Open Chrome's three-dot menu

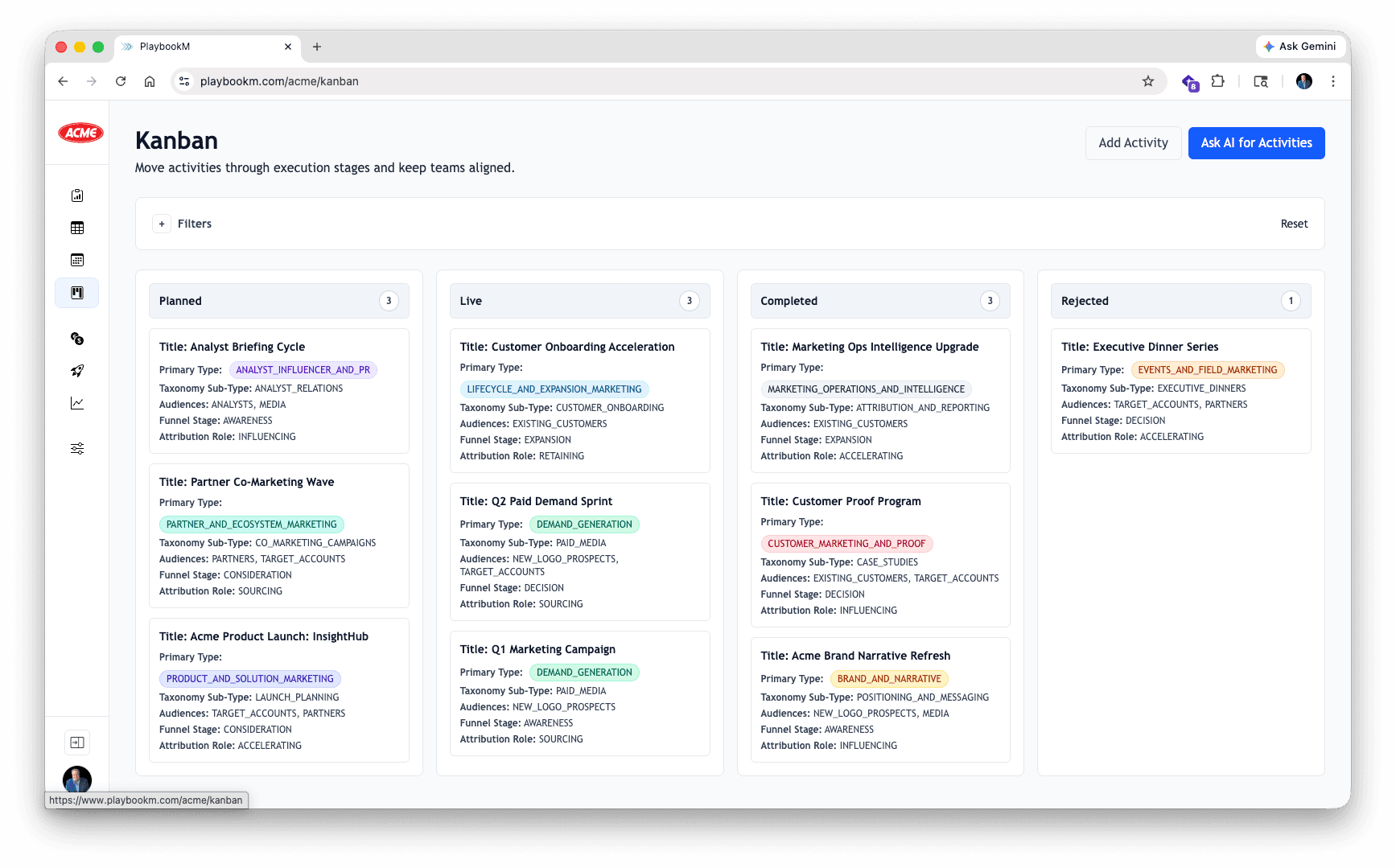point(1333,81)
